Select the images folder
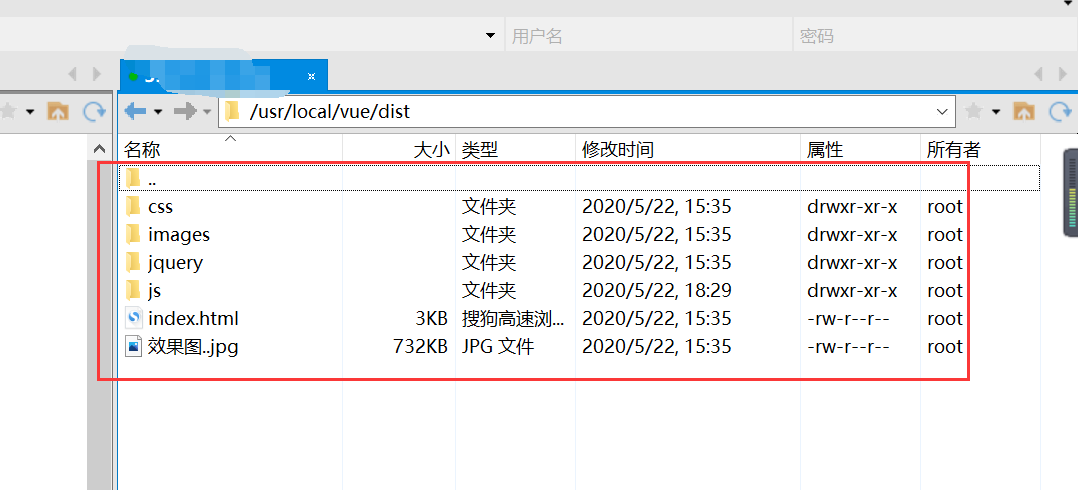Screen dimensions: 1078x490 [x=580, y=234]
